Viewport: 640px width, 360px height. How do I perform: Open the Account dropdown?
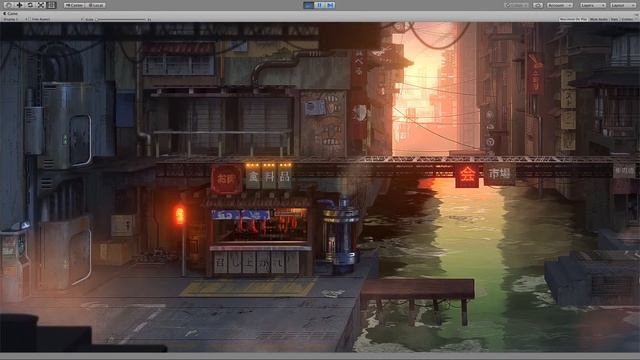(560, 5)
